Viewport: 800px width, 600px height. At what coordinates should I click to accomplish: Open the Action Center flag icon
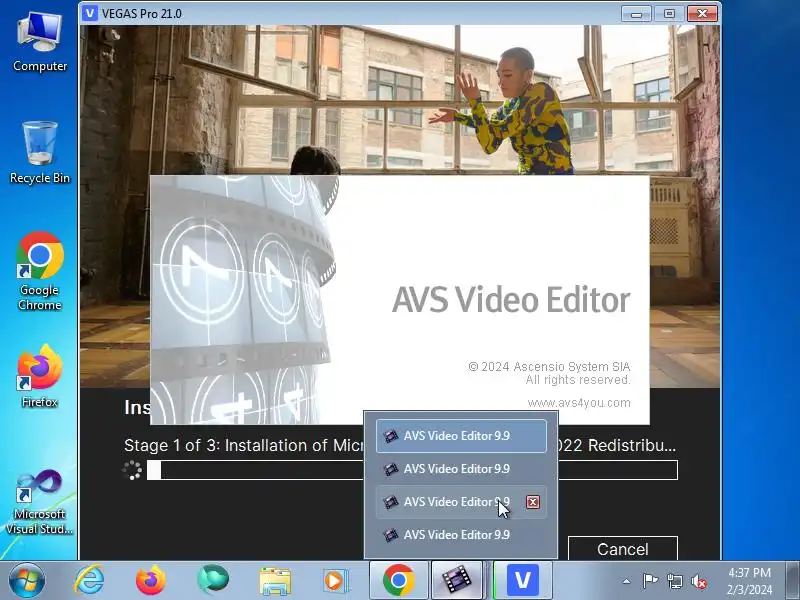[x=649, y=581]
